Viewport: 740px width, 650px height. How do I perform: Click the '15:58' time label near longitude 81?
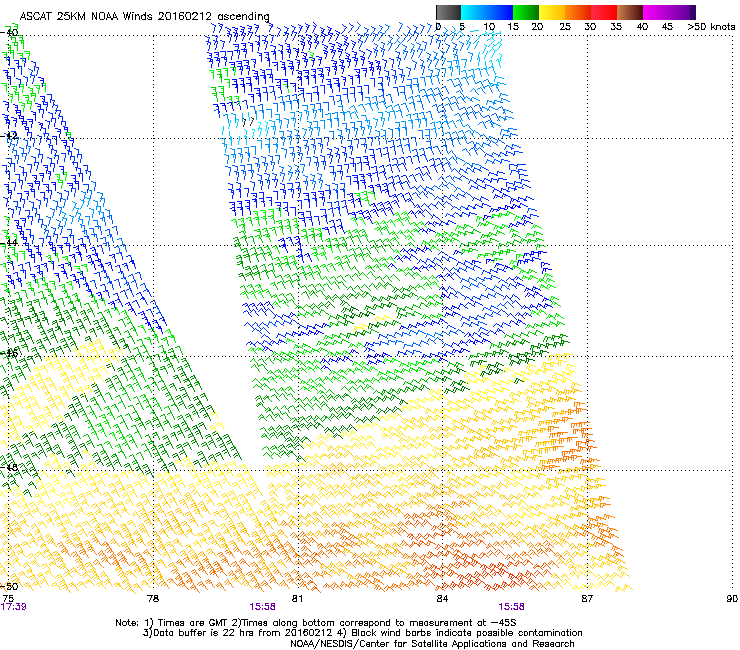pyautogui.click(x=262, y=607)
